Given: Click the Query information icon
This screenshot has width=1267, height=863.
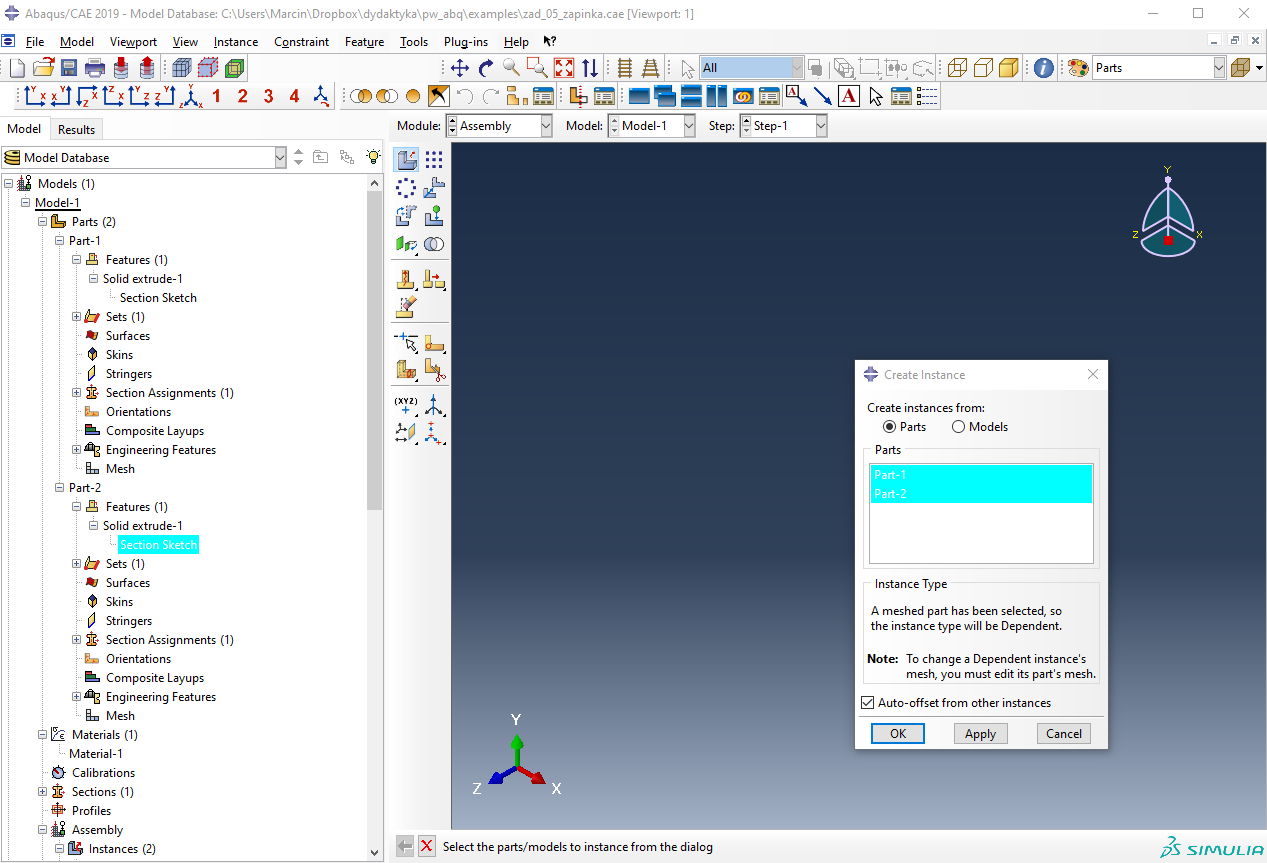Looking at the screenshot, I should pyautogui.click(x=1043, y=68).
